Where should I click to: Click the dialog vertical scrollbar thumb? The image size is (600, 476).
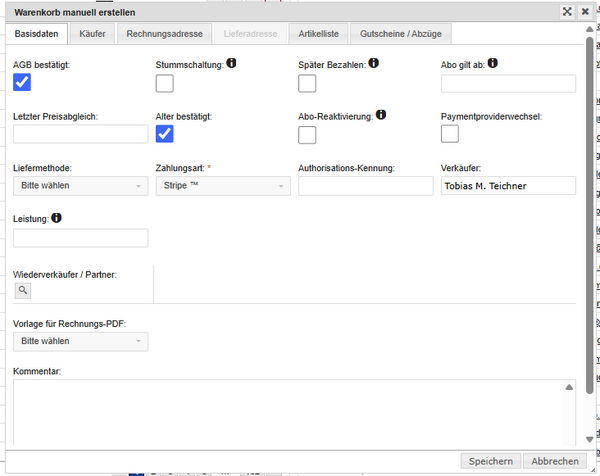tap(589, 215)
